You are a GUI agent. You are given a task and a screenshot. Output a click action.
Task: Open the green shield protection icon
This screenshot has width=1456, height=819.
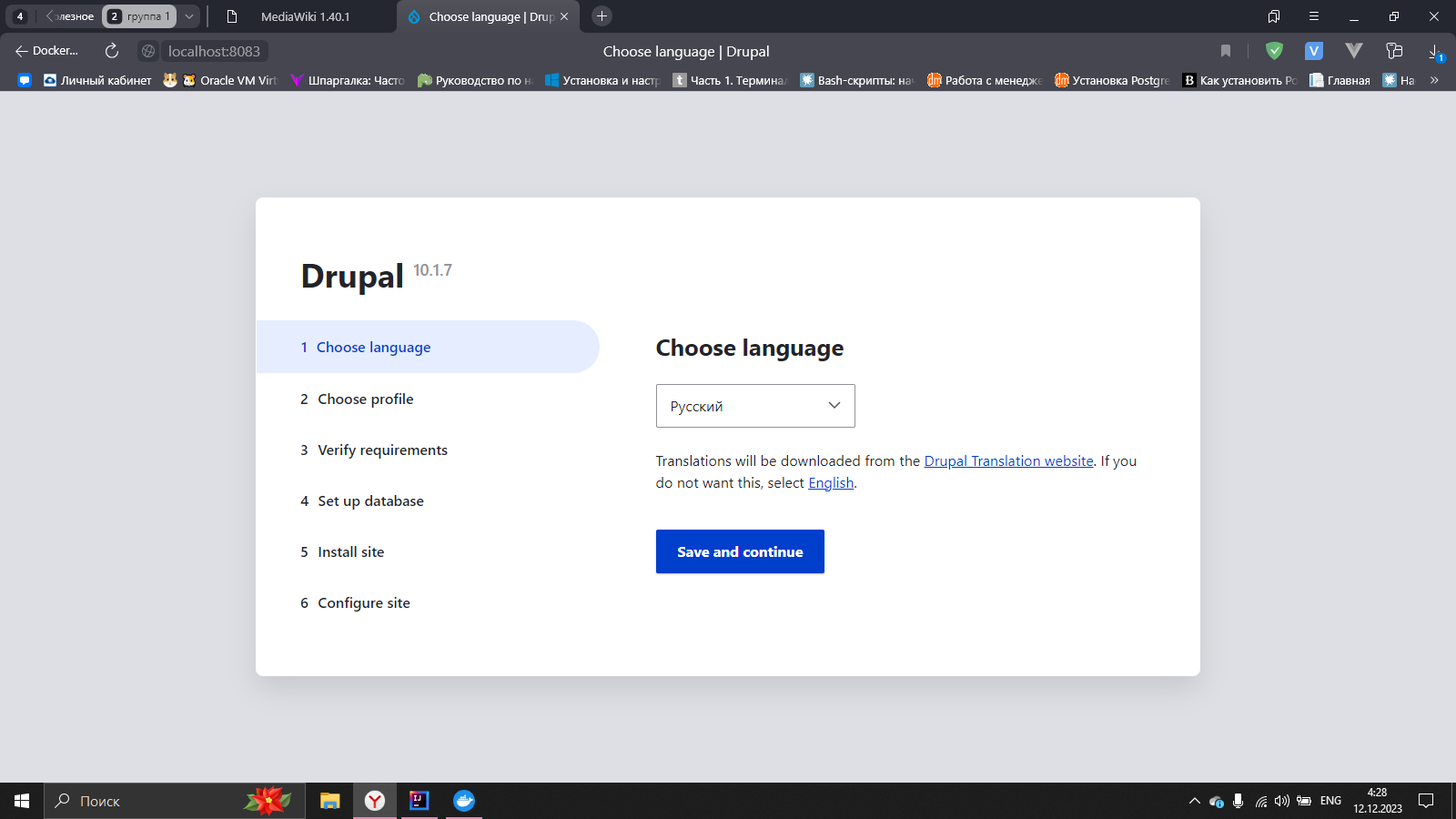tap(1274, 51)
